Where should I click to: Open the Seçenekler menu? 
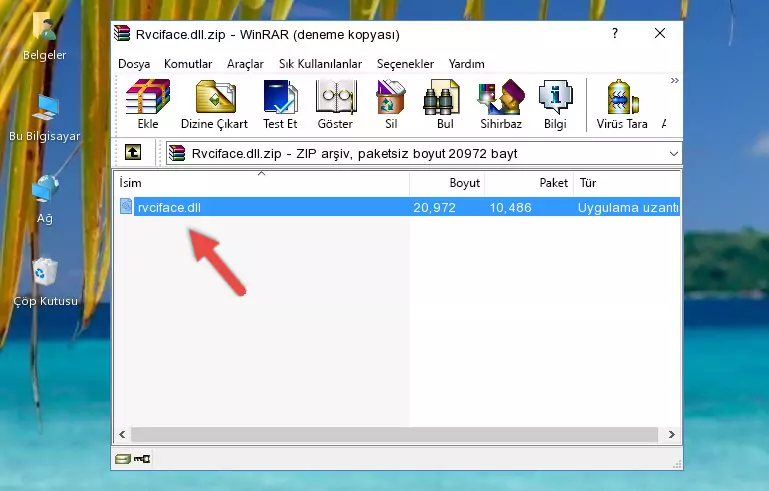tap(405, 64)
